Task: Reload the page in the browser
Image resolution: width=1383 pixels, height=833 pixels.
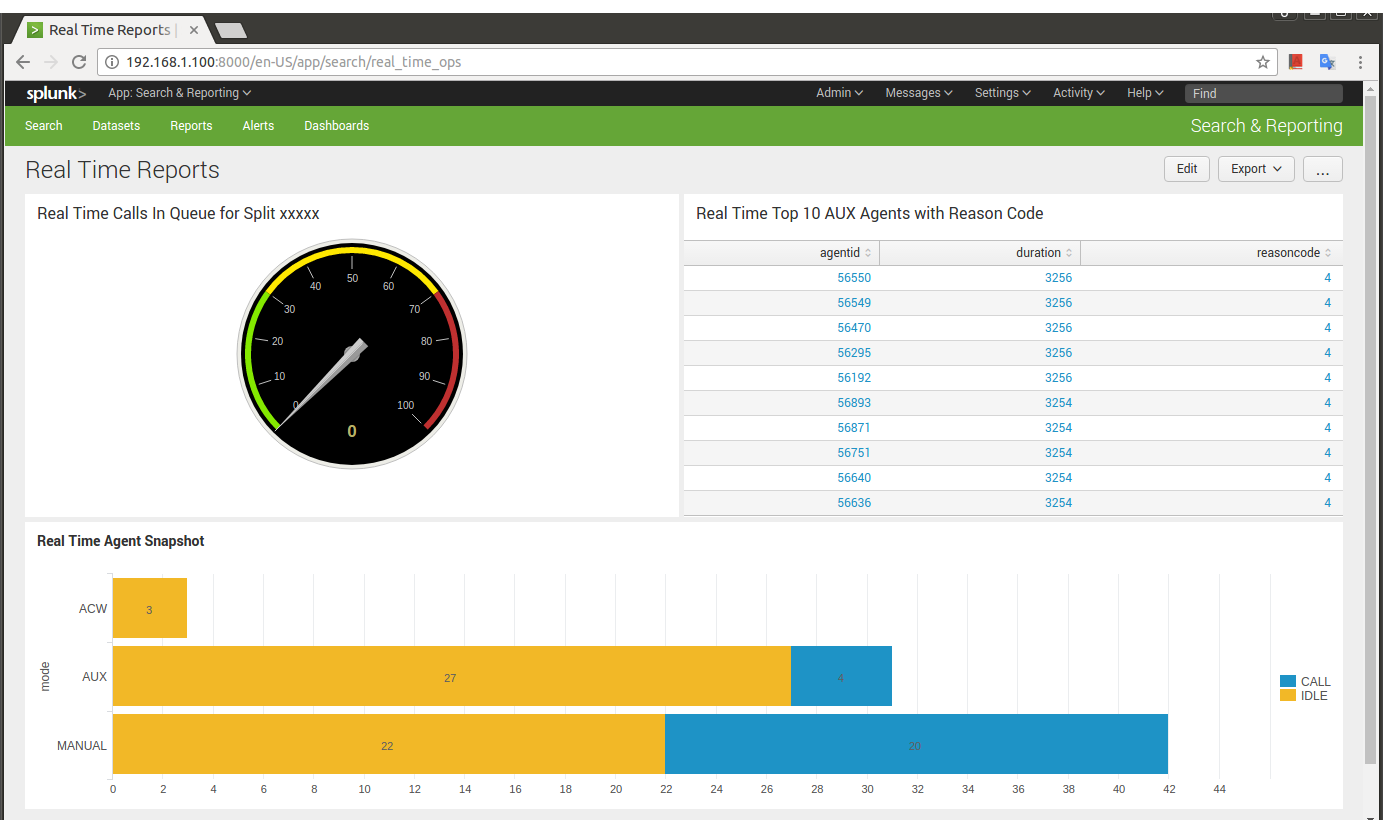Action: click(x=79, y=62)
